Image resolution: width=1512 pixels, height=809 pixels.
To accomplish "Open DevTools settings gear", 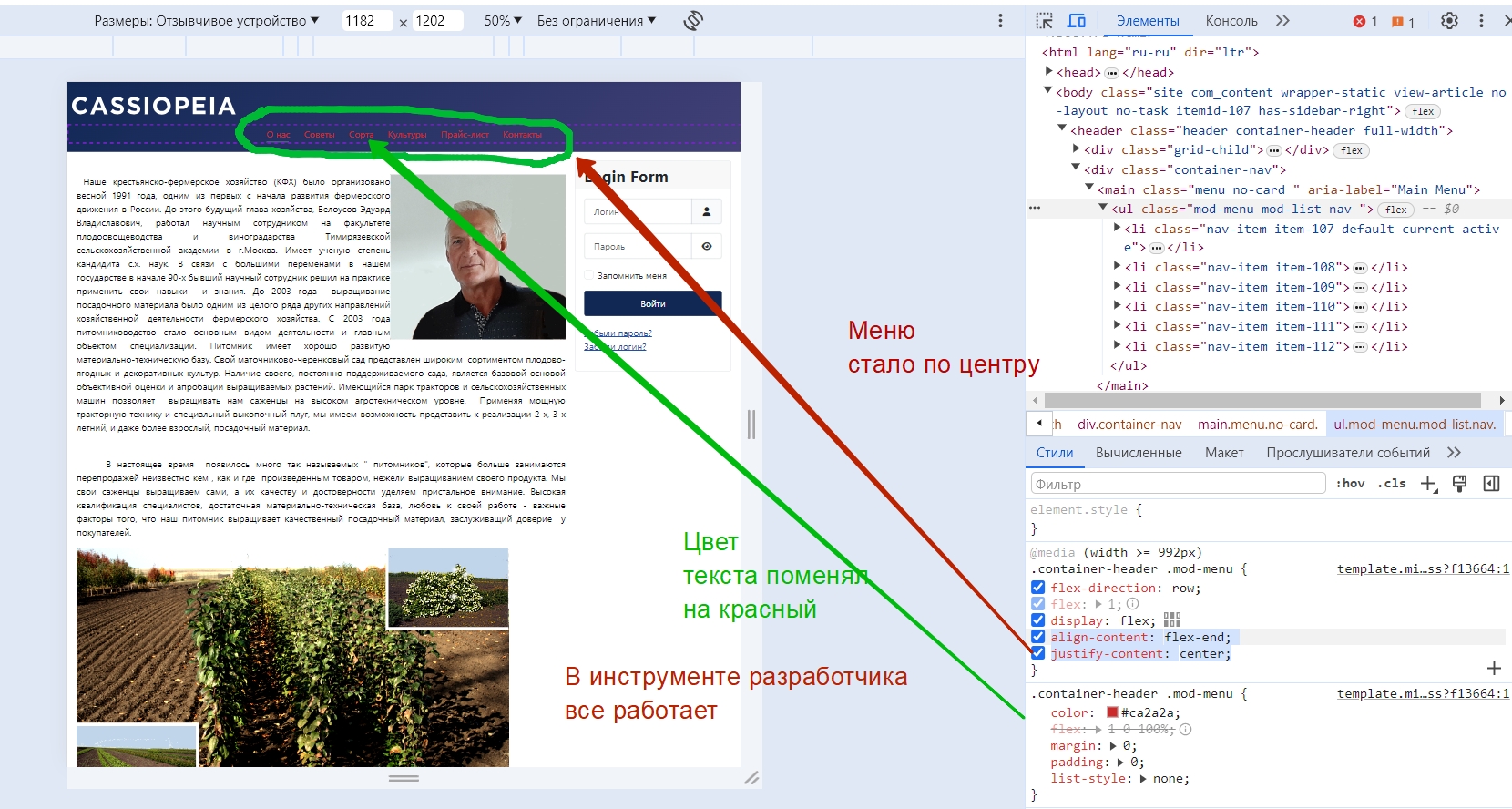I will [x=1449, y=21].
